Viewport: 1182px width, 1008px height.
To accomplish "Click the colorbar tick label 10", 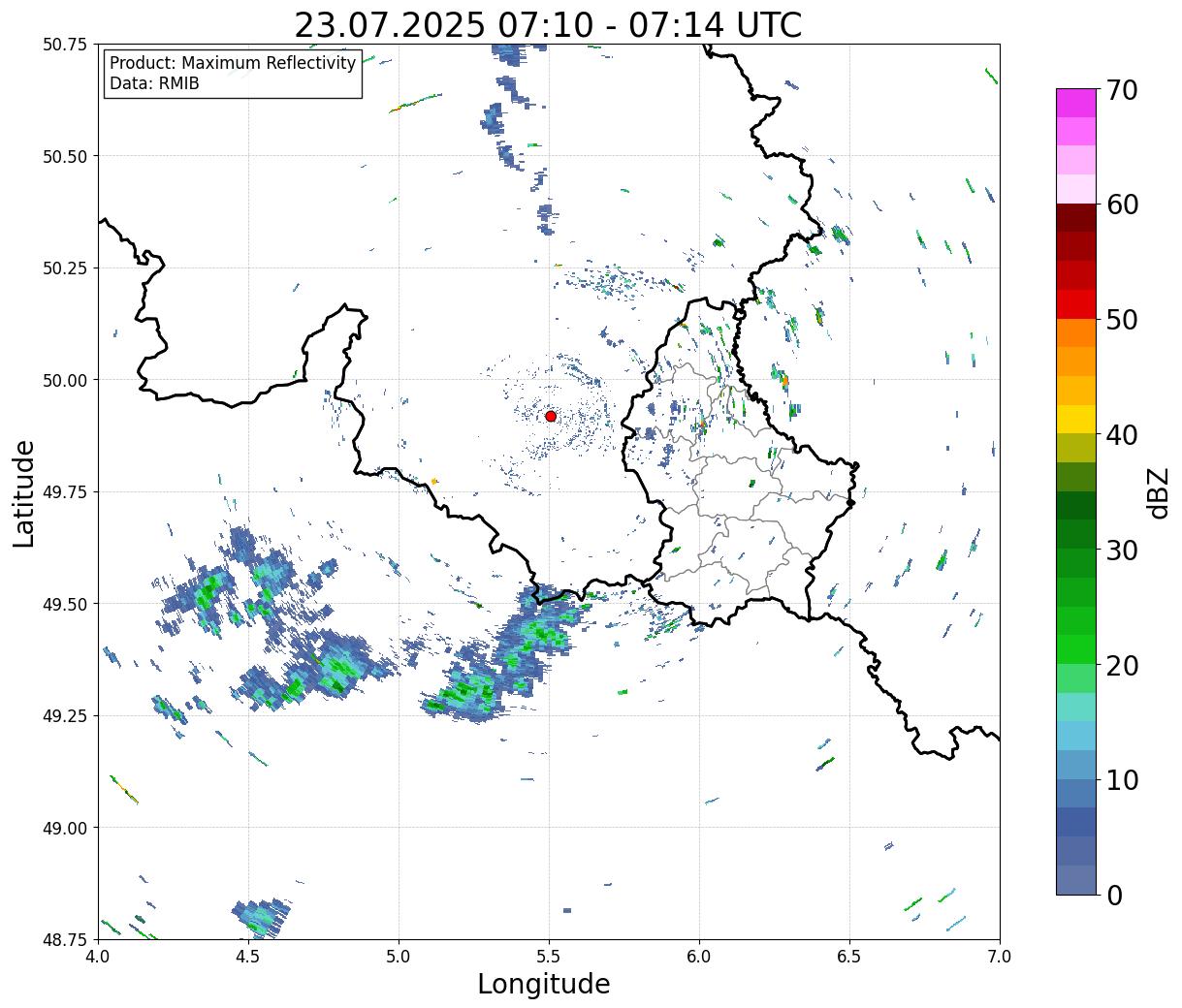I will pyautogui.click(x=1122, y=779).
